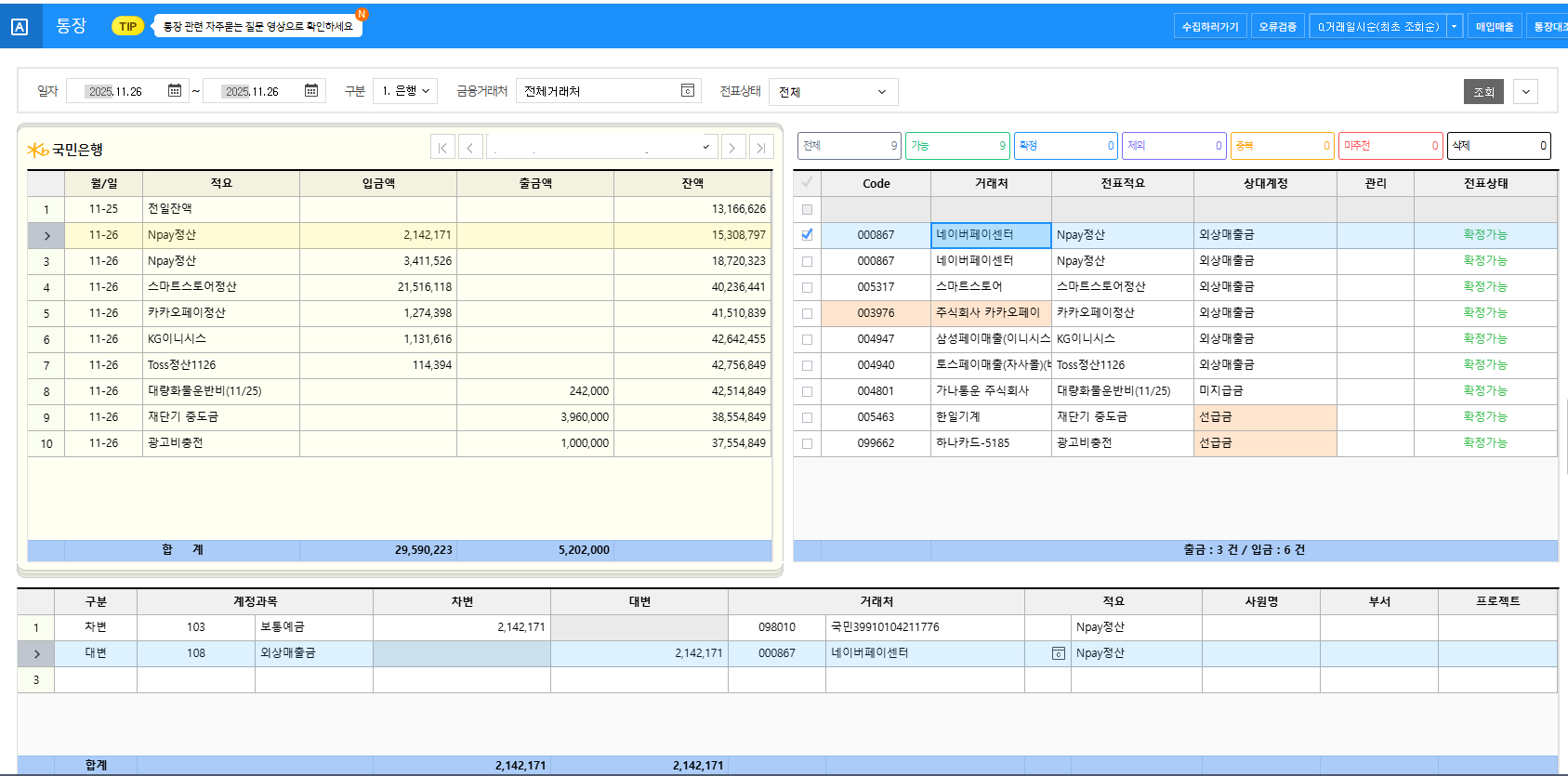Check the 004801 가나통운 row
Image resolution: width=1568 pixels, height=776 pixels.
click(807, 391)
